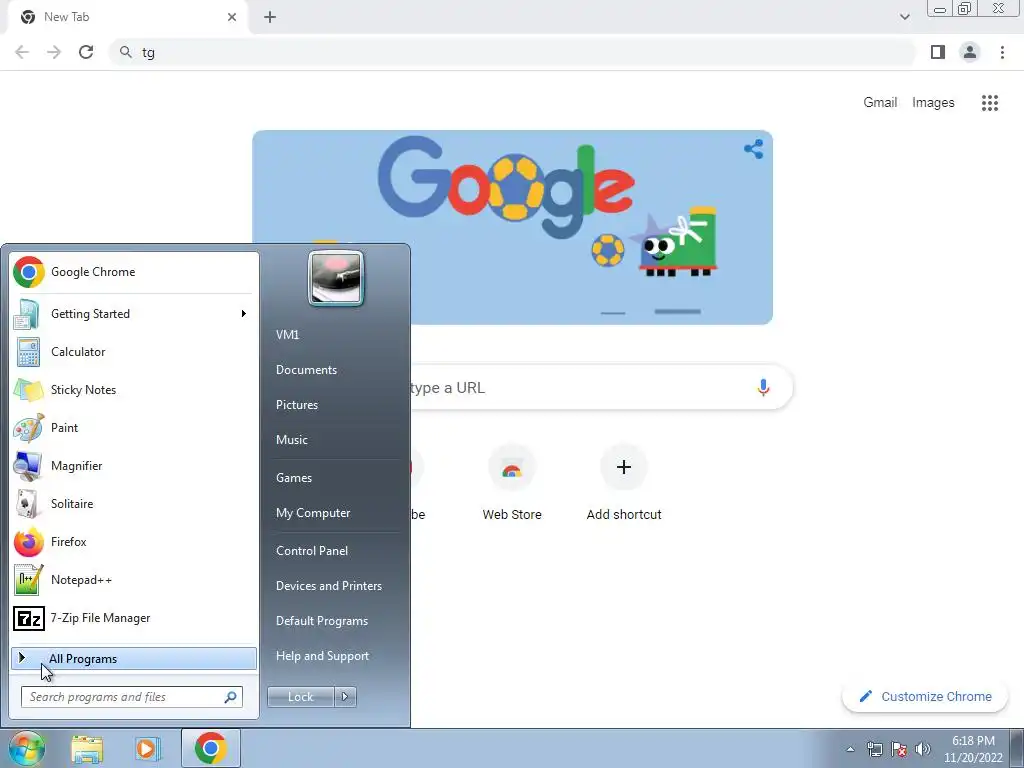Open the Google apps grid
The image size is (1024, 768).
pyautogui.click(x=990, y=103)
